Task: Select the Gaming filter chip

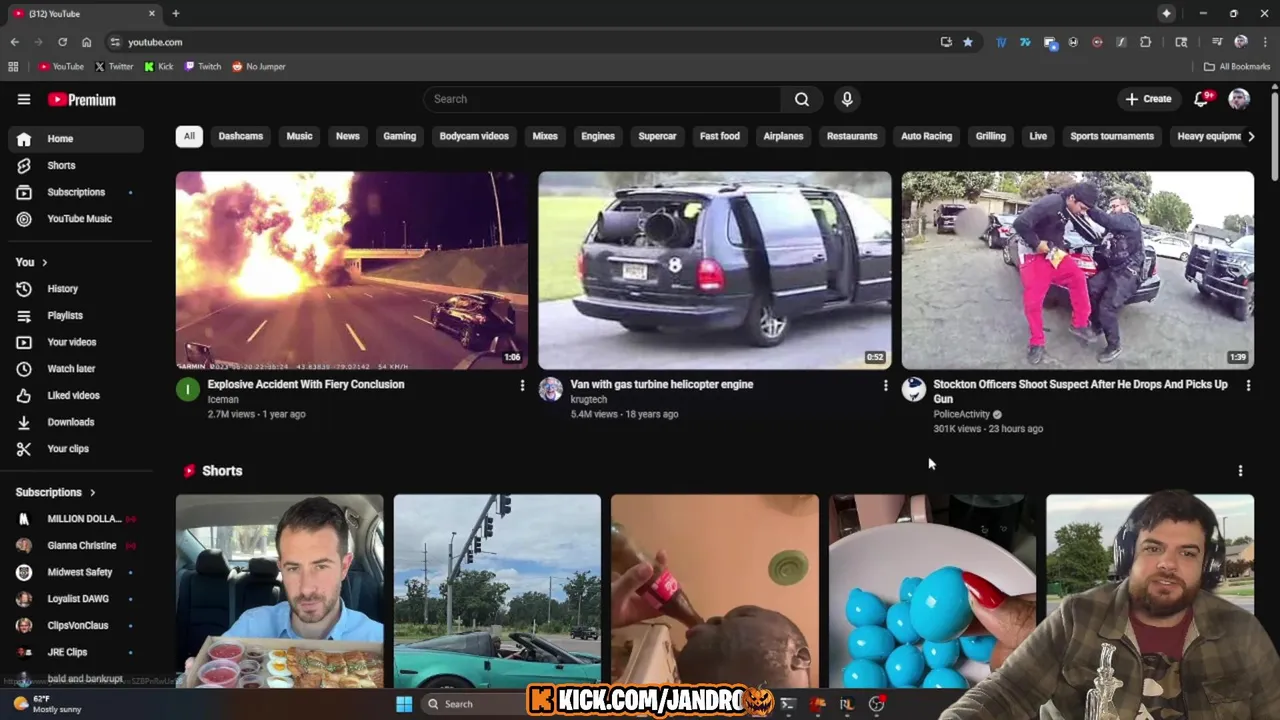Action: point(400,136)
